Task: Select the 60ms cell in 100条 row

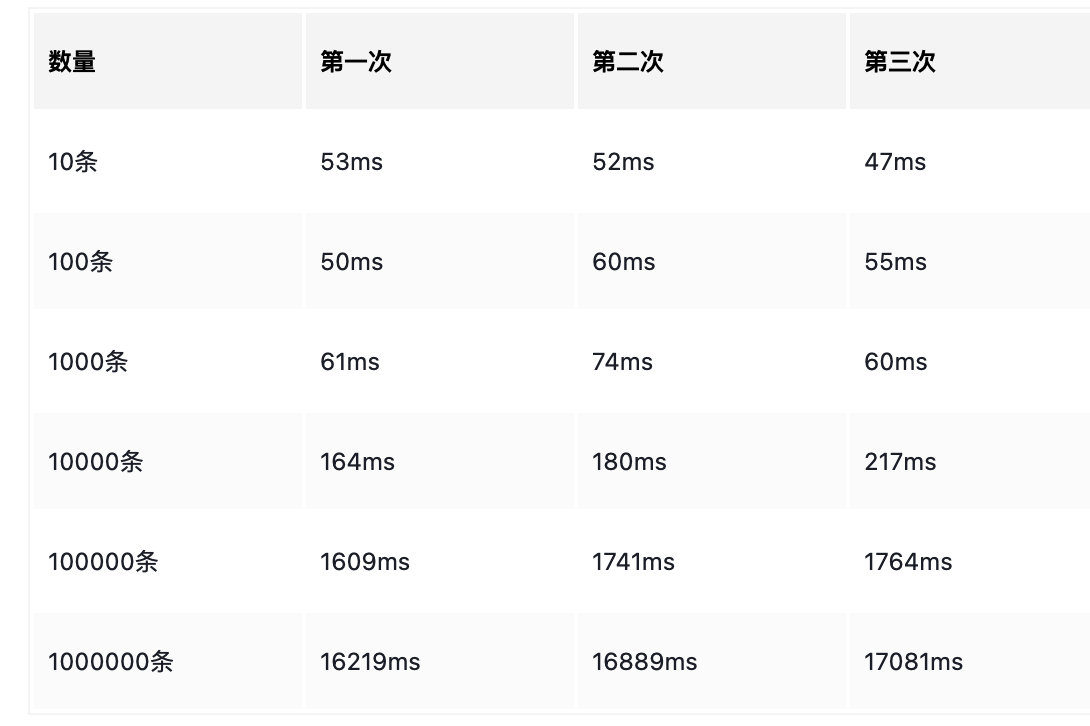Action: click(712, 261)
